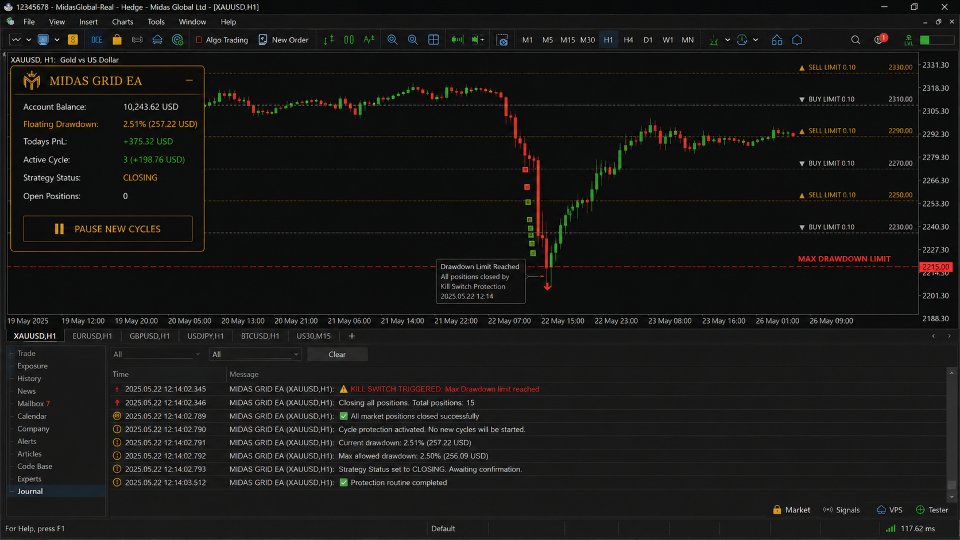Switch to M1 timeframe
Image resolution: width=960 pixels, height=540 pixels.
click(527, 40)
